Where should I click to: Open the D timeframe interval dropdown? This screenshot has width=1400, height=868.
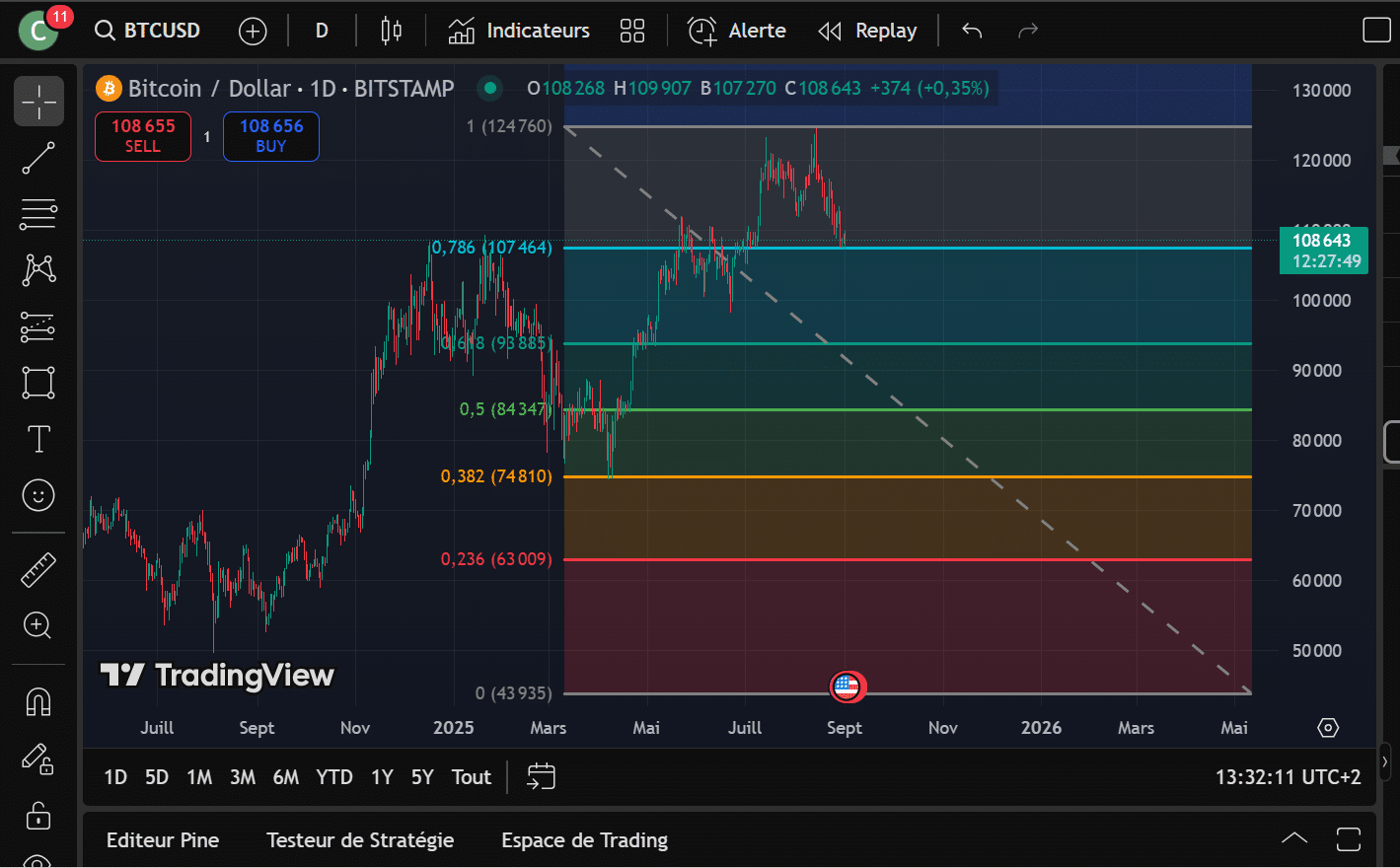(x=322, y=31)
